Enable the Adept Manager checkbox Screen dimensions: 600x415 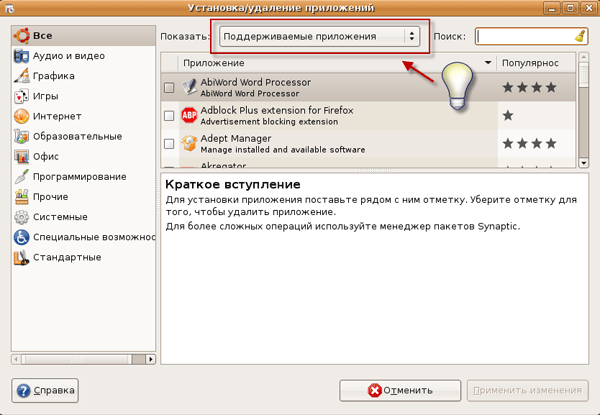(x=169, y=144)
